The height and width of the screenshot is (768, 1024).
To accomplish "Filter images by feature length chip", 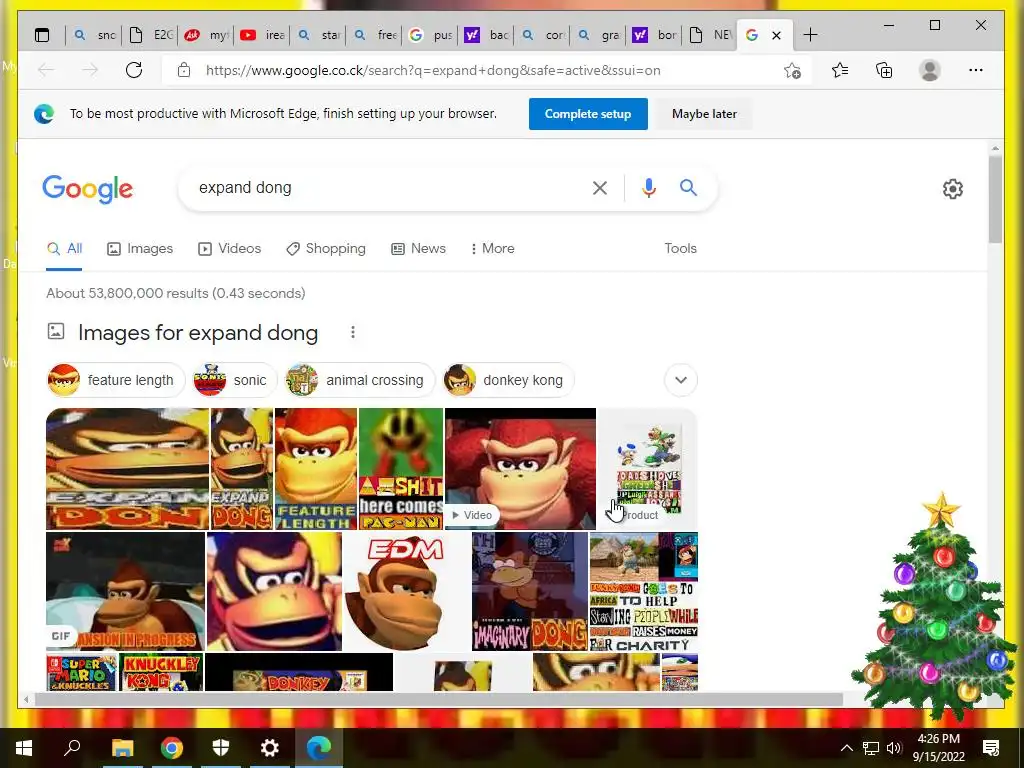I will click(x=116, y=380).
